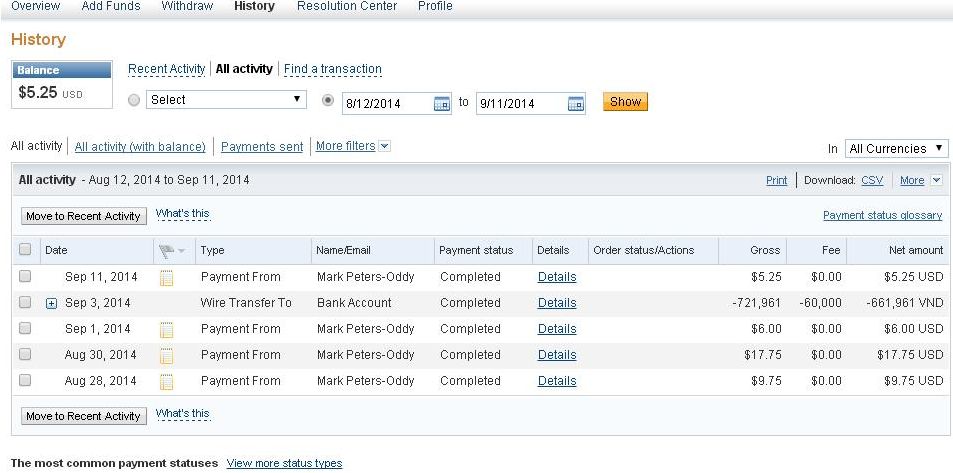Select the date range radio button
This screenshot has height=473, width=953.
(329, 101)
